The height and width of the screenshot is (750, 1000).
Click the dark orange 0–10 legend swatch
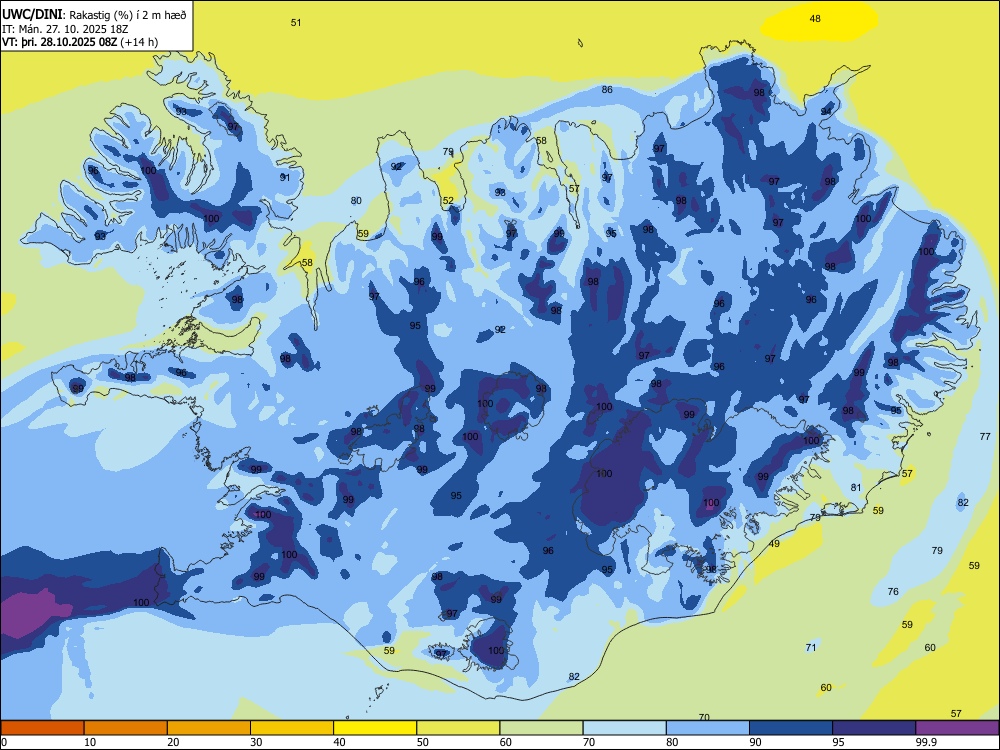(x=43, y=728)
